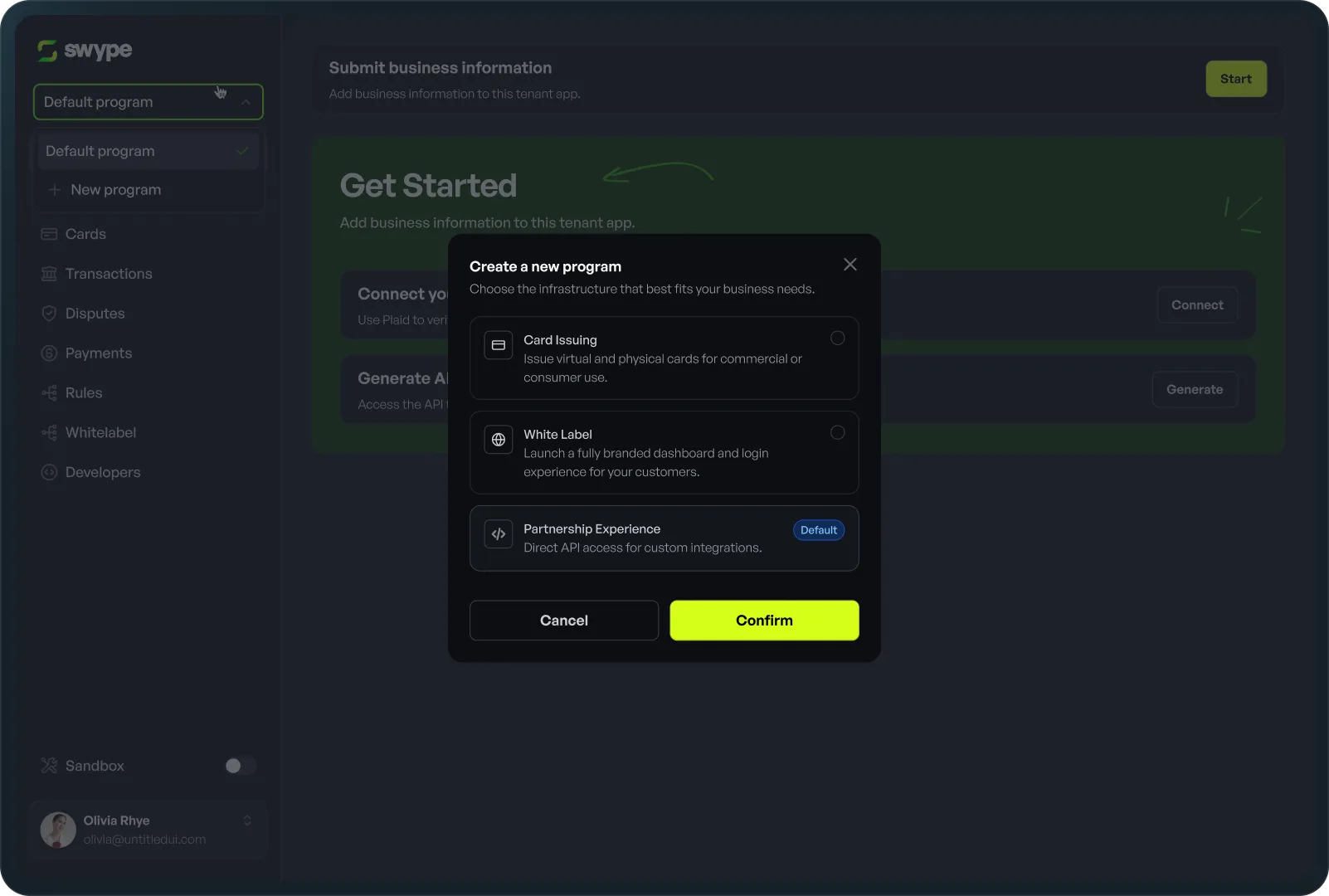Click the Rules sidebar icon
The width and height of the screenshot is (1329, 896).
(49, 393)
